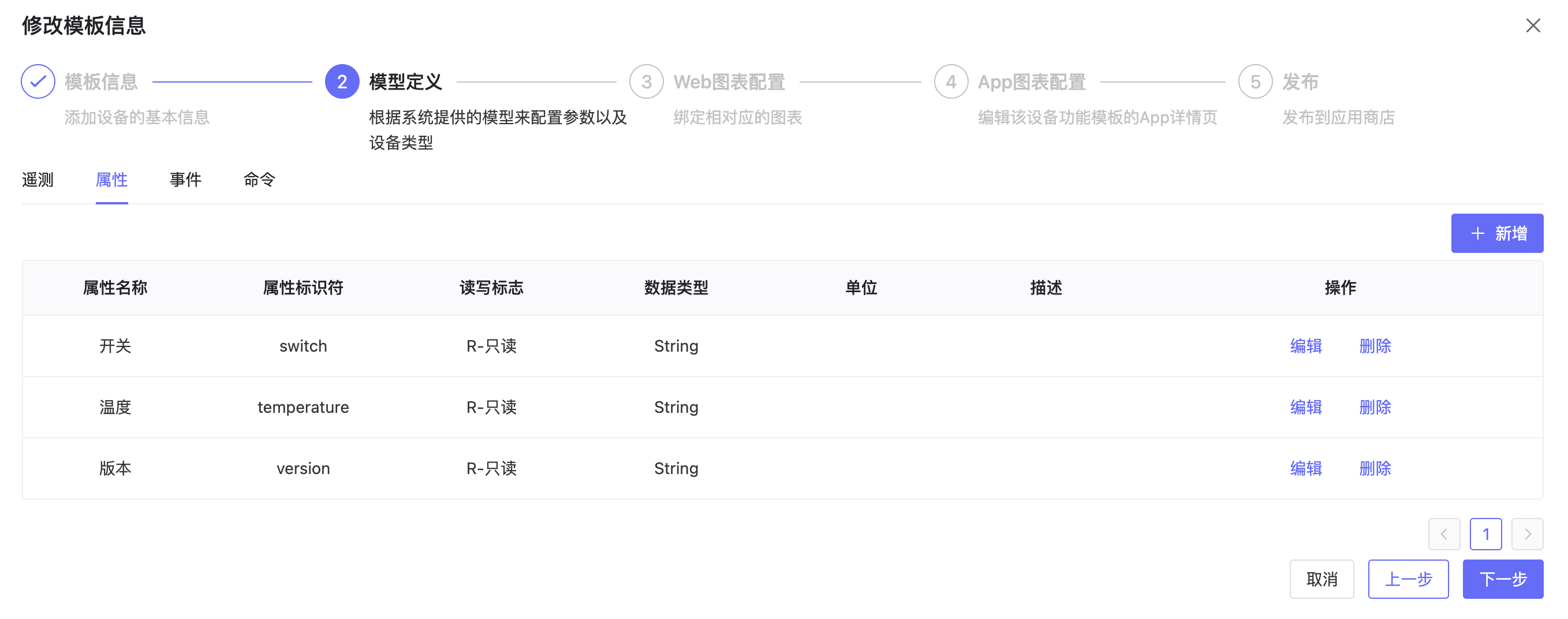Viewport: 1568px width, 619px height.
Task: Select page 1 in pagination
Action: [x=1485, y=534]
